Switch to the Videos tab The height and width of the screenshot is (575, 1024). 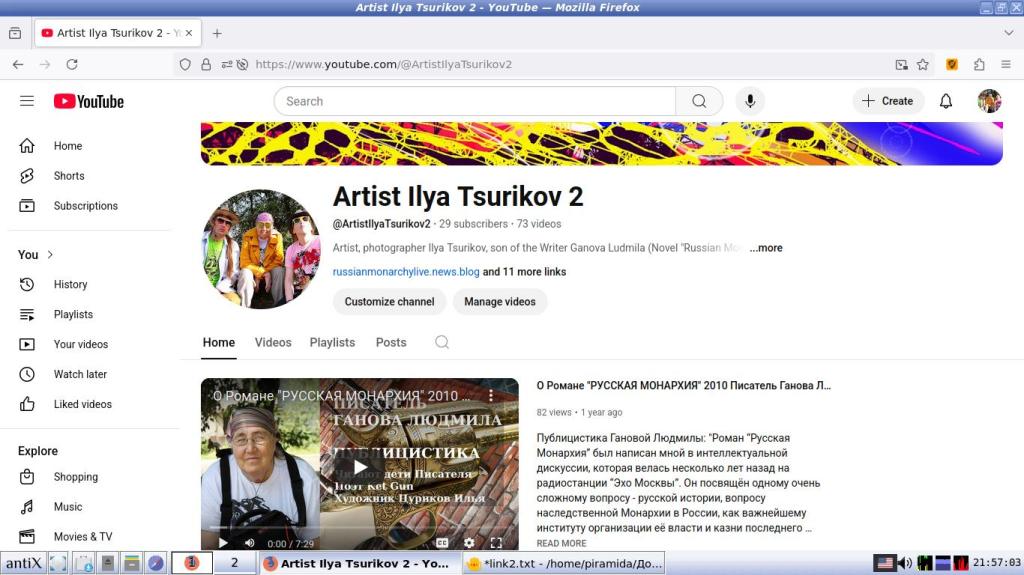tap(273, 342)
